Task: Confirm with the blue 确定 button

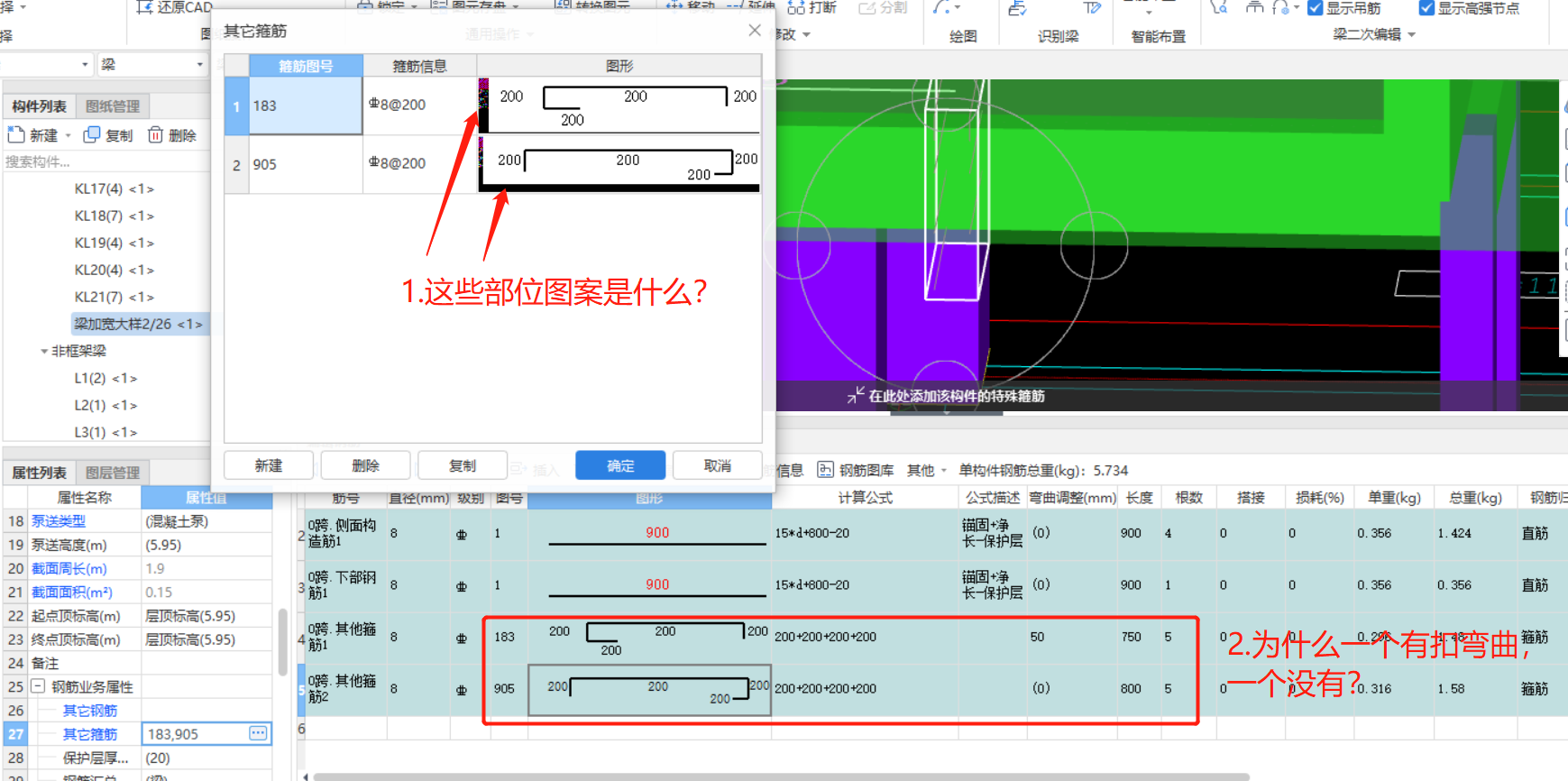Action: [620, 465]
